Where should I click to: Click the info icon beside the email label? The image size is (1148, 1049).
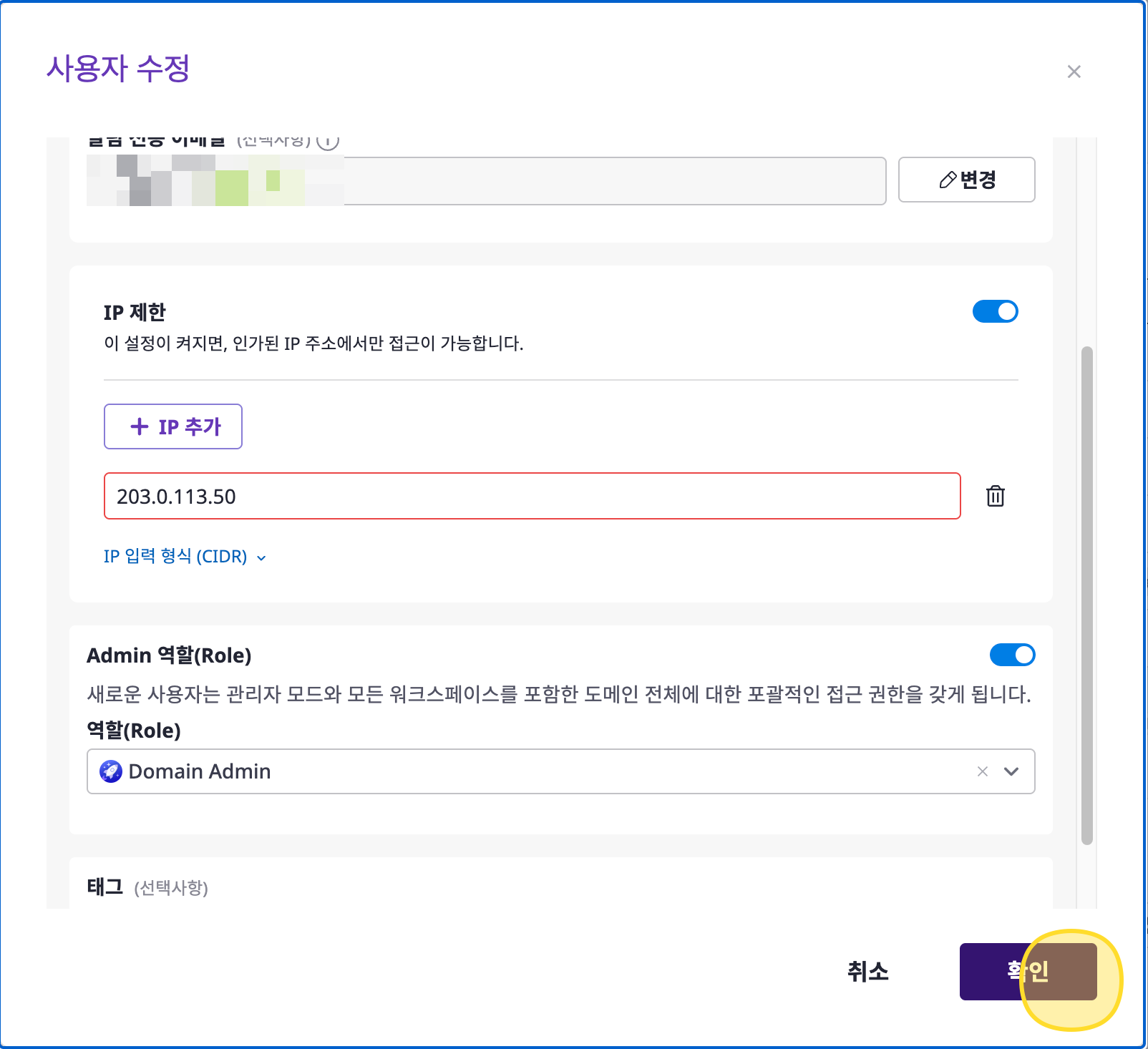[328, 141]
